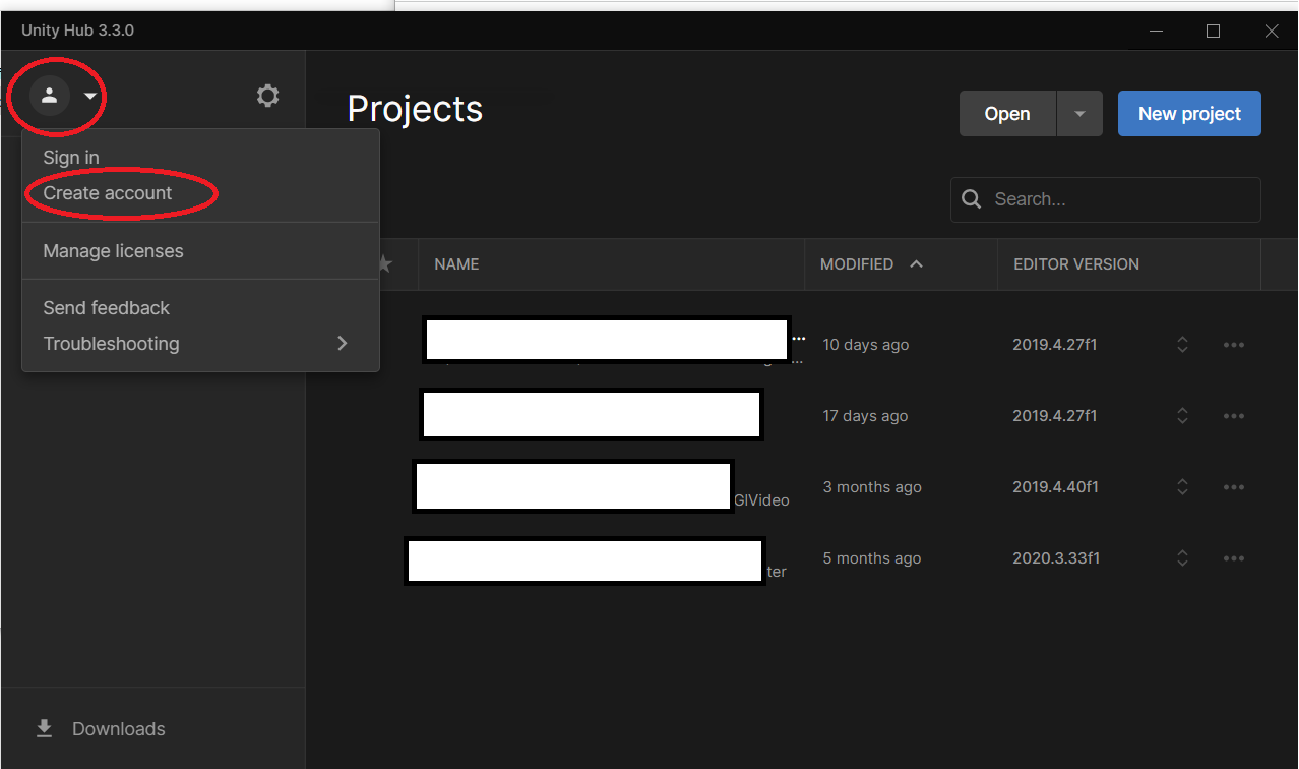Sort projects by MODIFIED column

[856, 264]
